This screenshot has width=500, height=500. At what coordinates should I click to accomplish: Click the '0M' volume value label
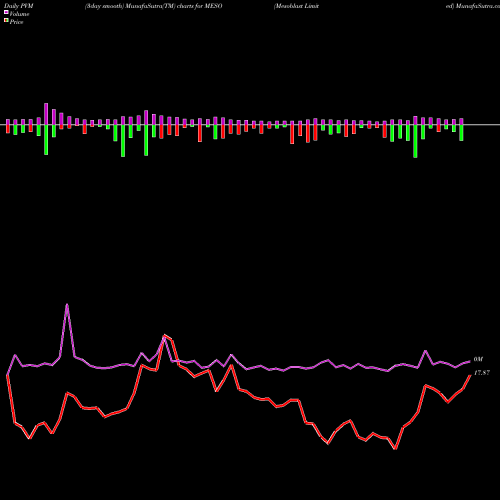478,359
